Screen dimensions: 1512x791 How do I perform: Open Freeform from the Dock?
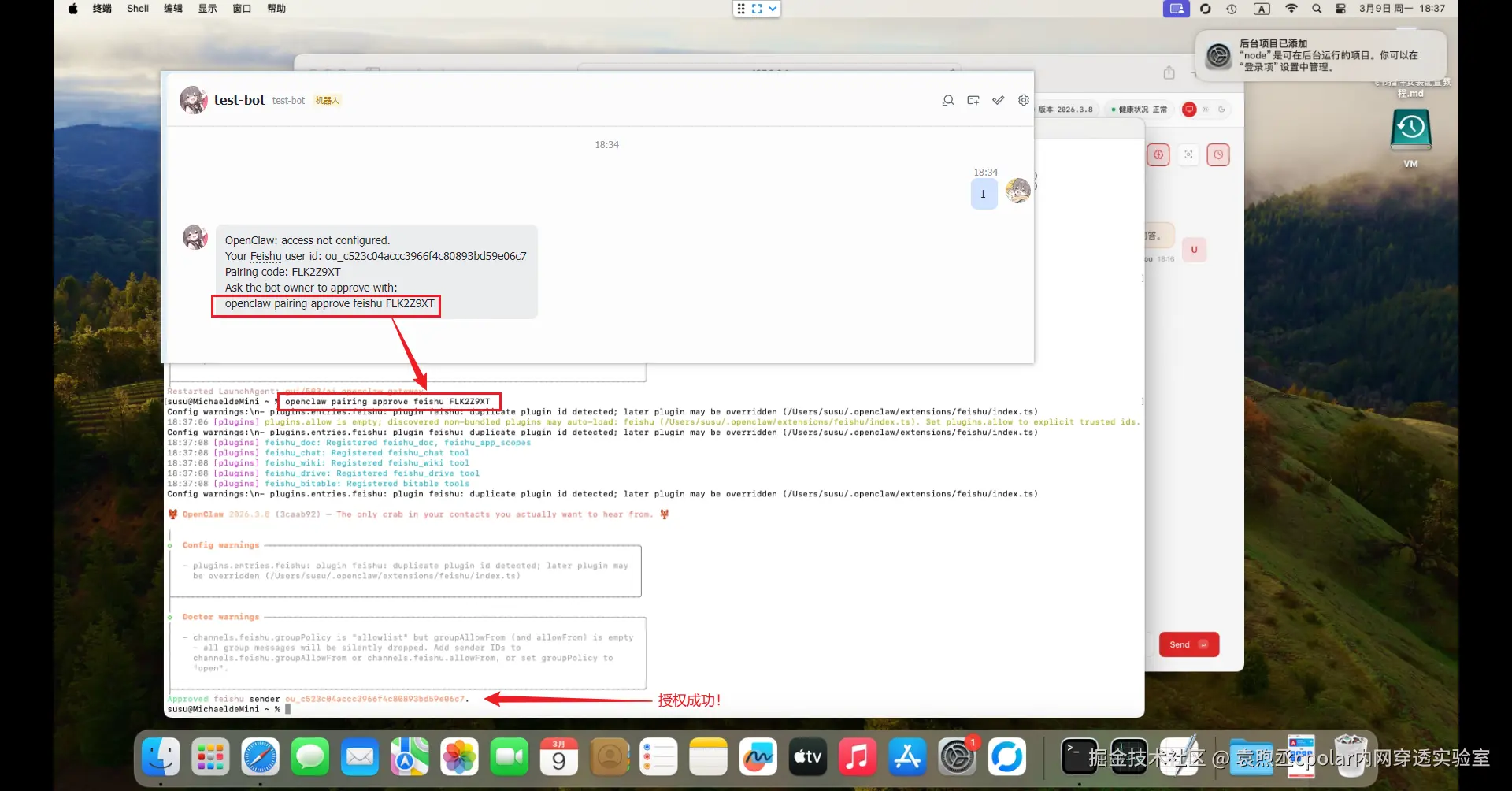(x=758, y=757)
